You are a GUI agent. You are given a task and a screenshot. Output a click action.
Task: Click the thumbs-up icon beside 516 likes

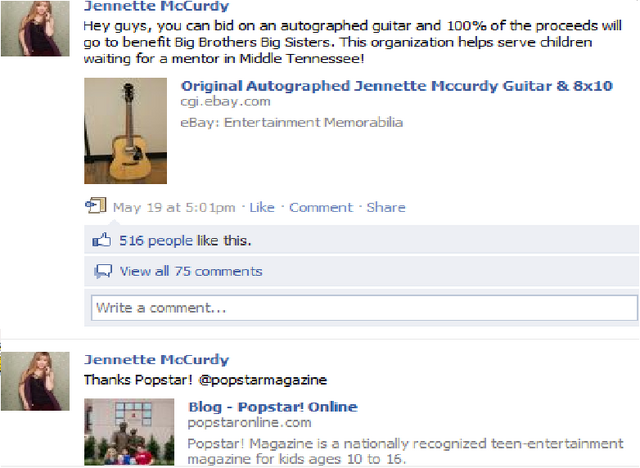point(102,240)
